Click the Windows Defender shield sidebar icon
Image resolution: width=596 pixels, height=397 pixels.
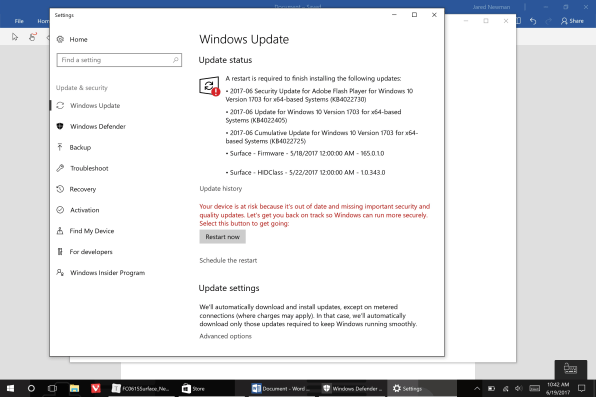[x=60, y=126]
